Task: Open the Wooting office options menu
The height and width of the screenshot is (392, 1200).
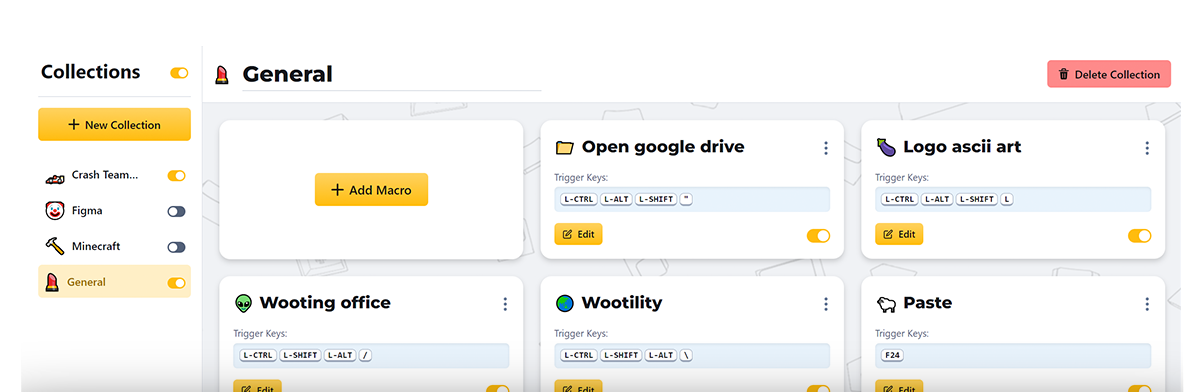Action: [505, 304]
